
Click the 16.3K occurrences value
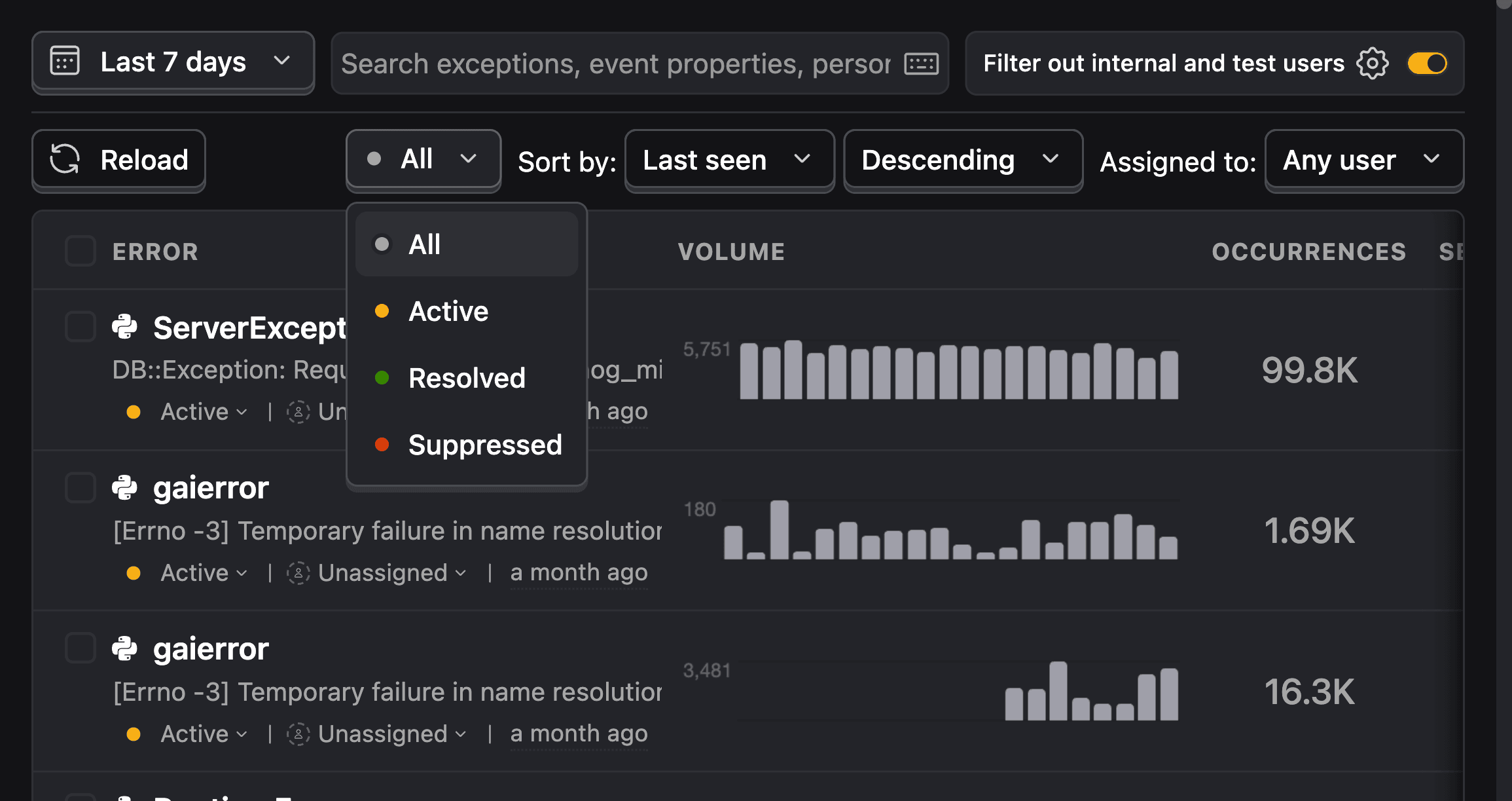[1309, 692]
